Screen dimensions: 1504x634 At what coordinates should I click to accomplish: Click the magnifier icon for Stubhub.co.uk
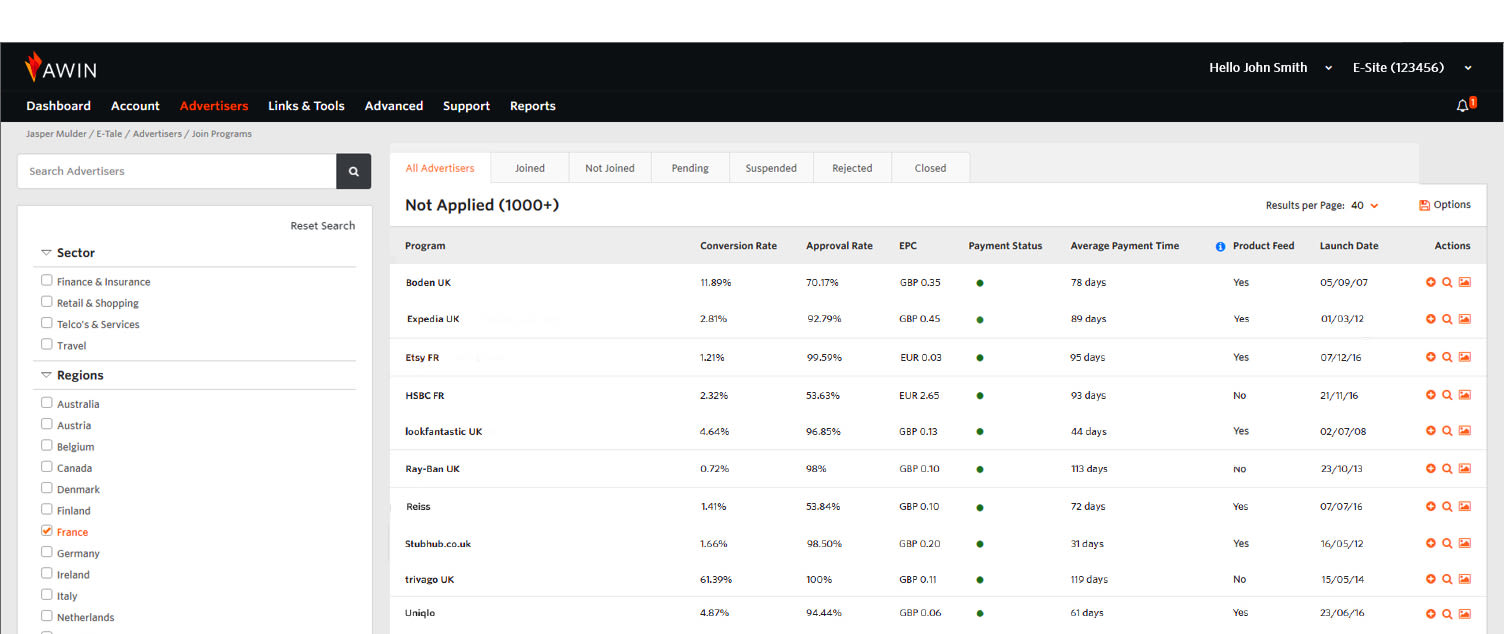(x=1447, y=543)
